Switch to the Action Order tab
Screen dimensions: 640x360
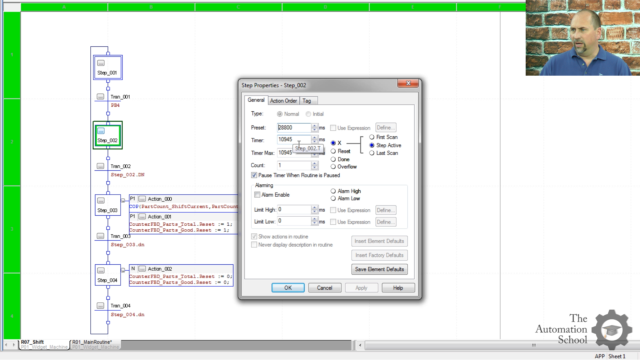coord(283,101)
